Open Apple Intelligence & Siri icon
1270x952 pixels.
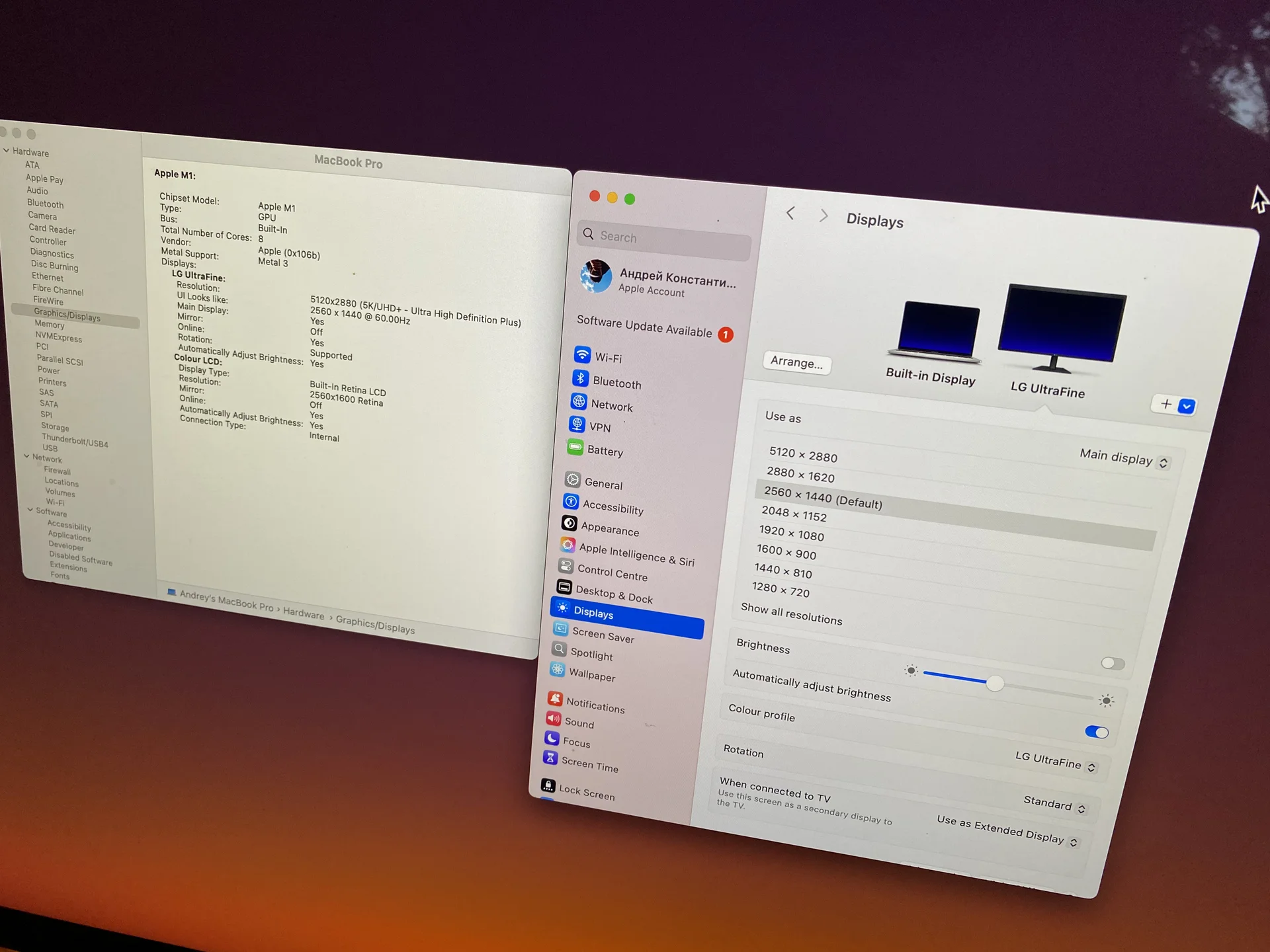pos(568,544)
